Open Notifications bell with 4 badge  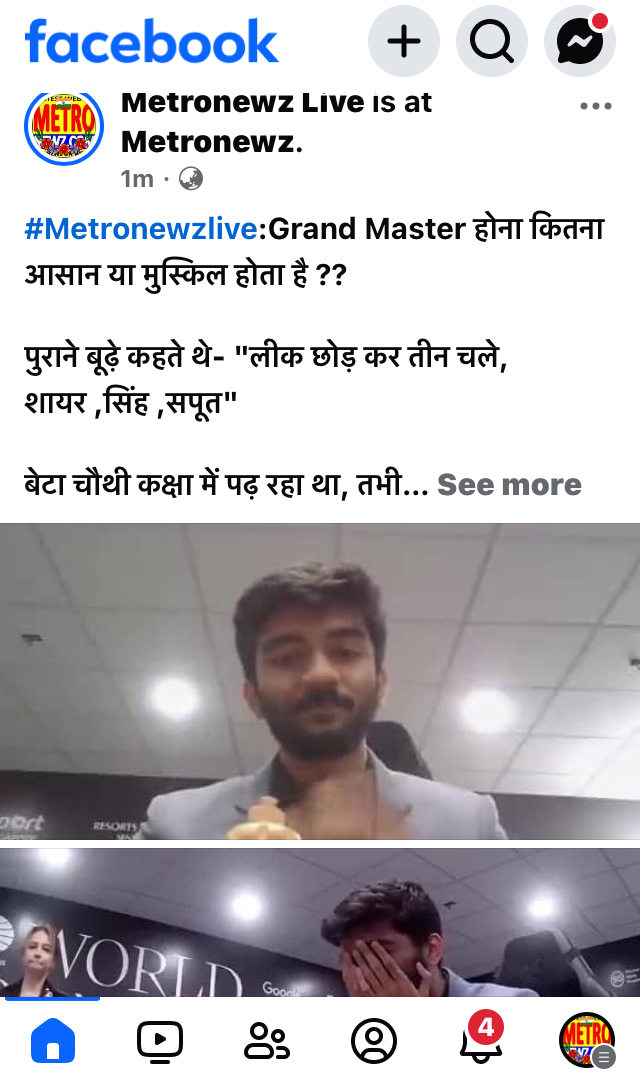click(x=481, y=1038)
